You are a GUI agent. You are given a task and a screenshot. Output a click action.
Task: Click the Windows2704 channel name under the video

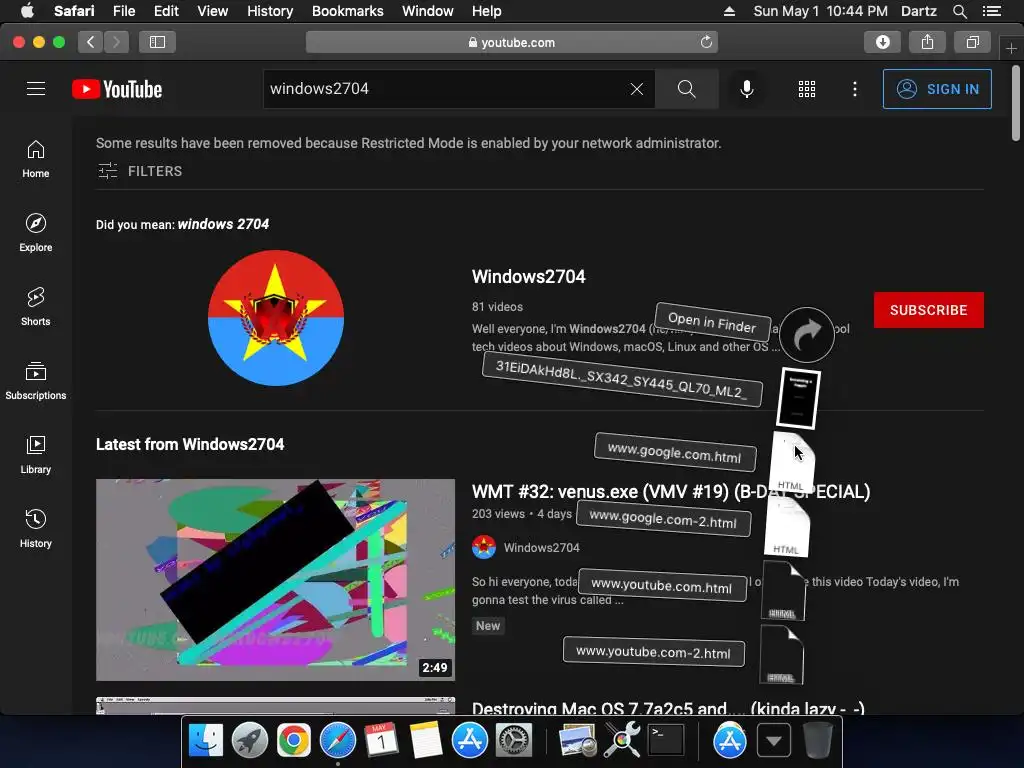541,547
